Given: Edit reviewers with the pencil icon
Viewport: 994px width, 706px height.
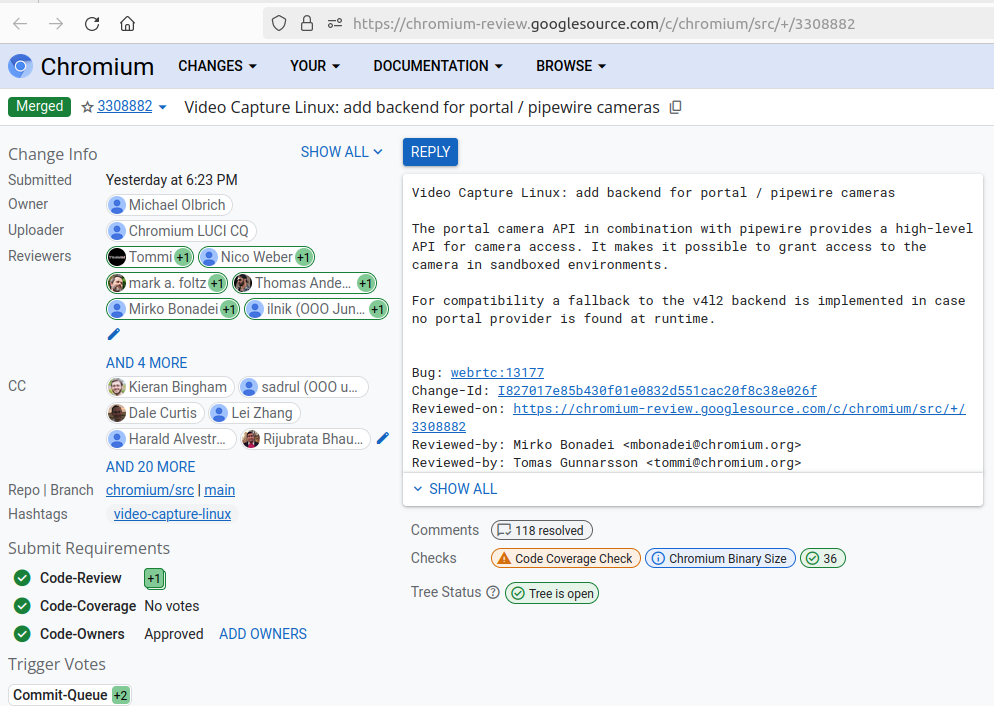Looking at the screenshot, I should 114,334.
